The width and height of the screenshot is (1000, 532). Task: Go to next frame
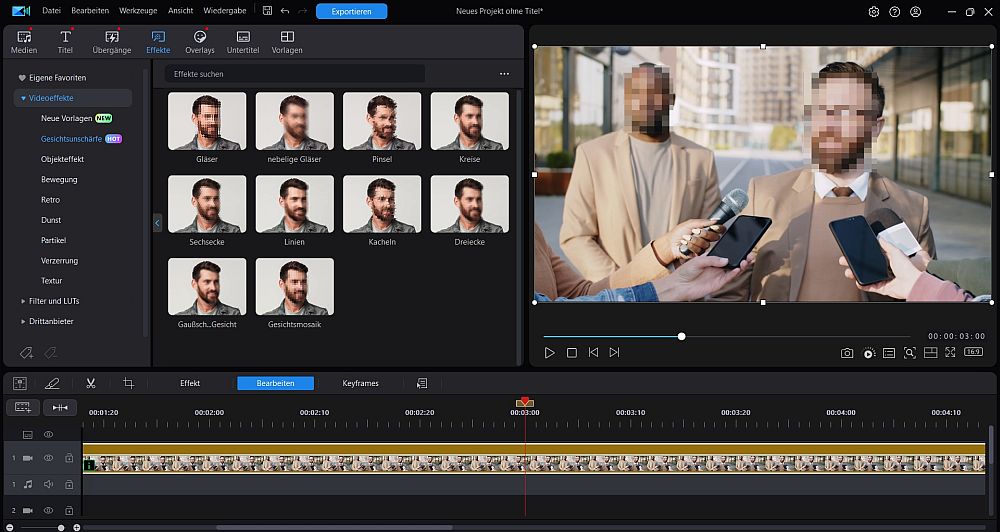point(614,353)
